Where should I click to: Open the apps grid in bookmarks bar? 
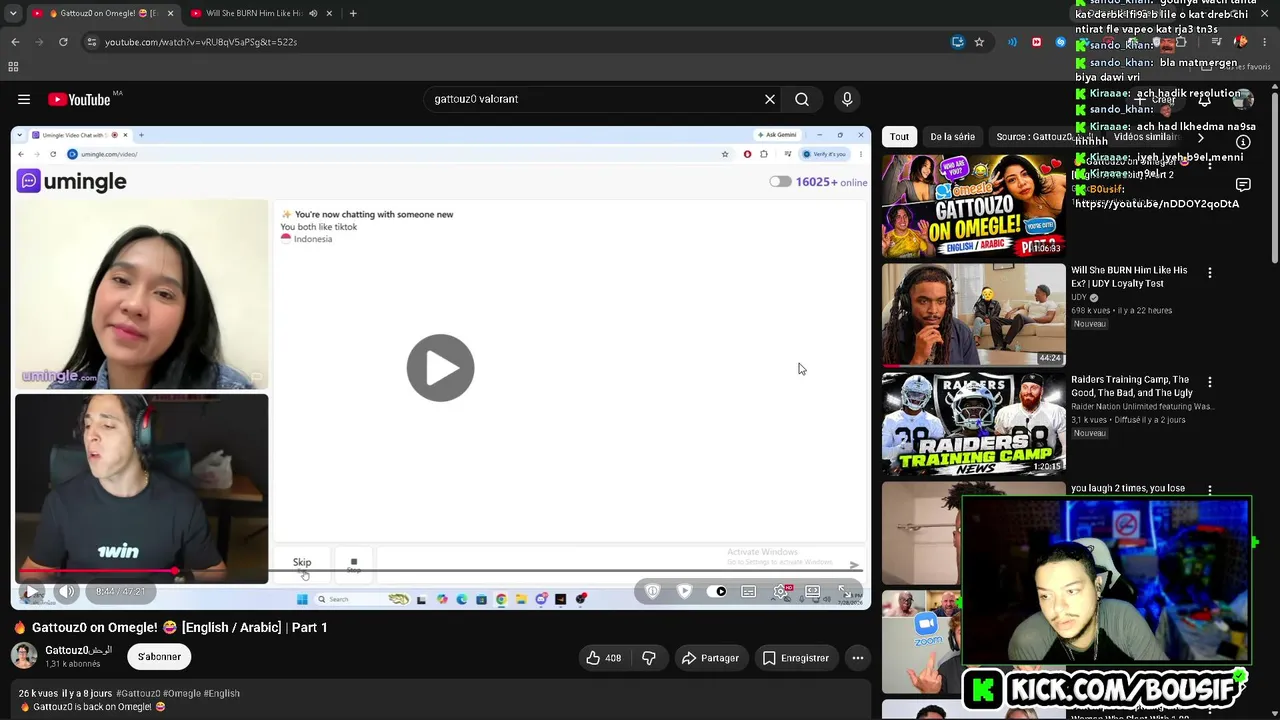click(13, 67)
